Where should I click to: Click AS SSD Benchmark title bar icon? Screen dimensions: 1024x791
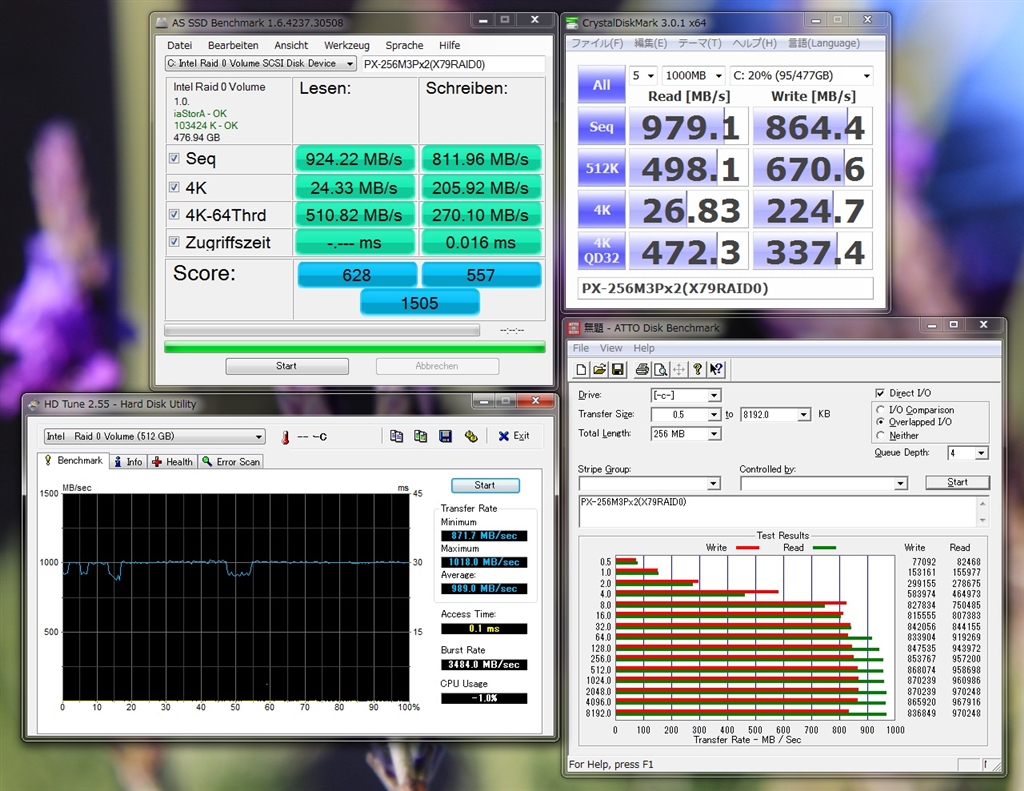tap(162, 23)
